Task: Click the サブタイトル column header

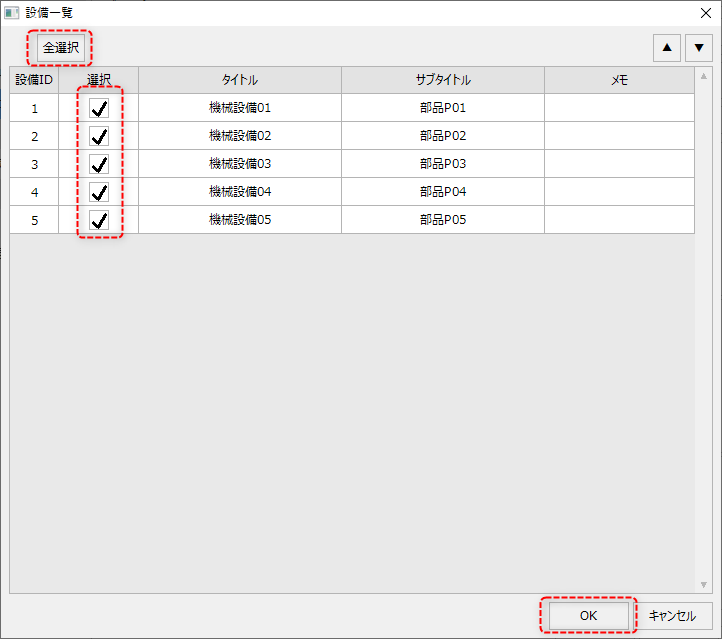Action: [x=443, y=80]
